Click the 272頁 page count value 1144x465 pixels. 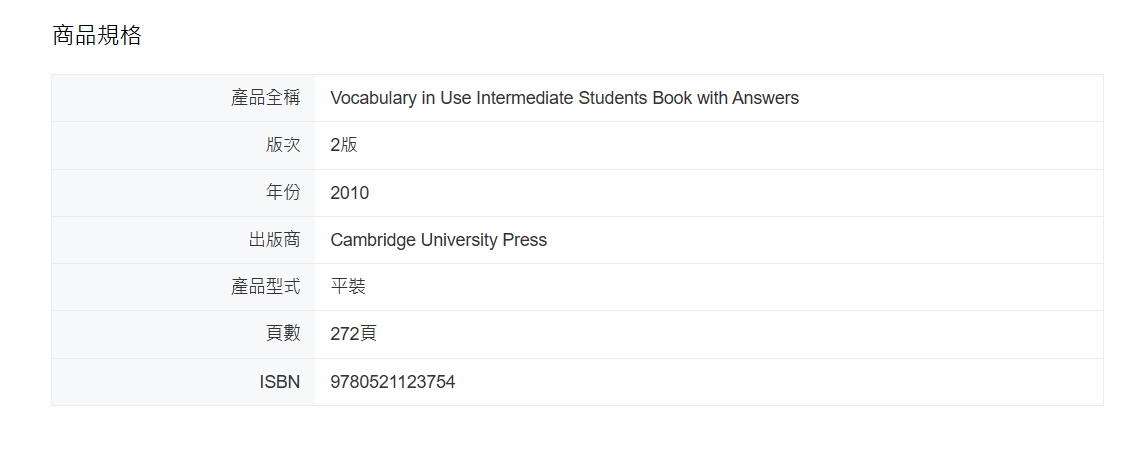[x=354, y=334]
